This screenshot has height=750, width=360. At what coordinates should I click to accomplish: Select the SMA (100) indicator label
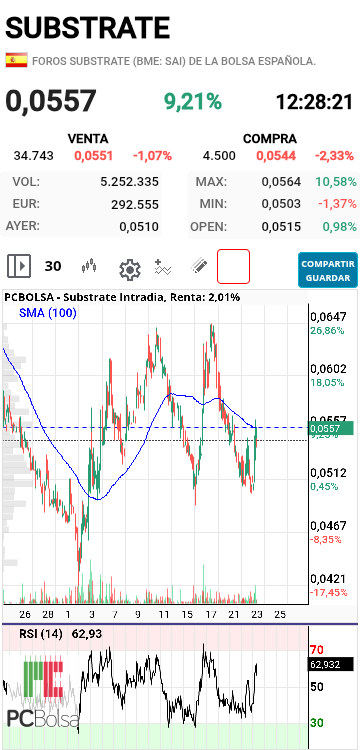pyautogui.click(x=48, y=313)
